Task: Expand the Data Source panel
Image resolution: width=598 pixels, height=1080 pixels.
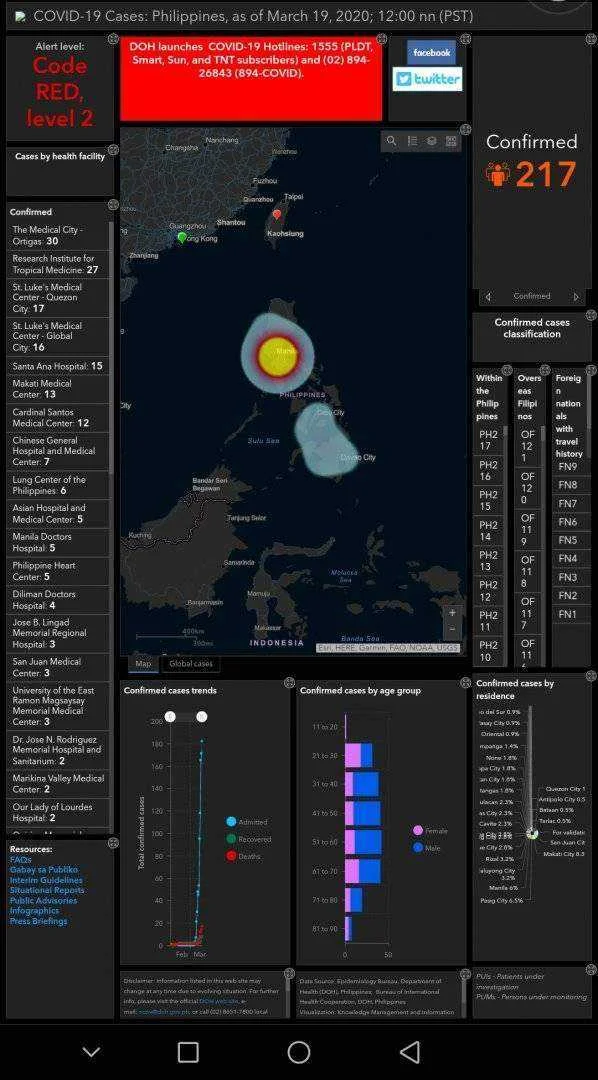Action: pos(466,974)
